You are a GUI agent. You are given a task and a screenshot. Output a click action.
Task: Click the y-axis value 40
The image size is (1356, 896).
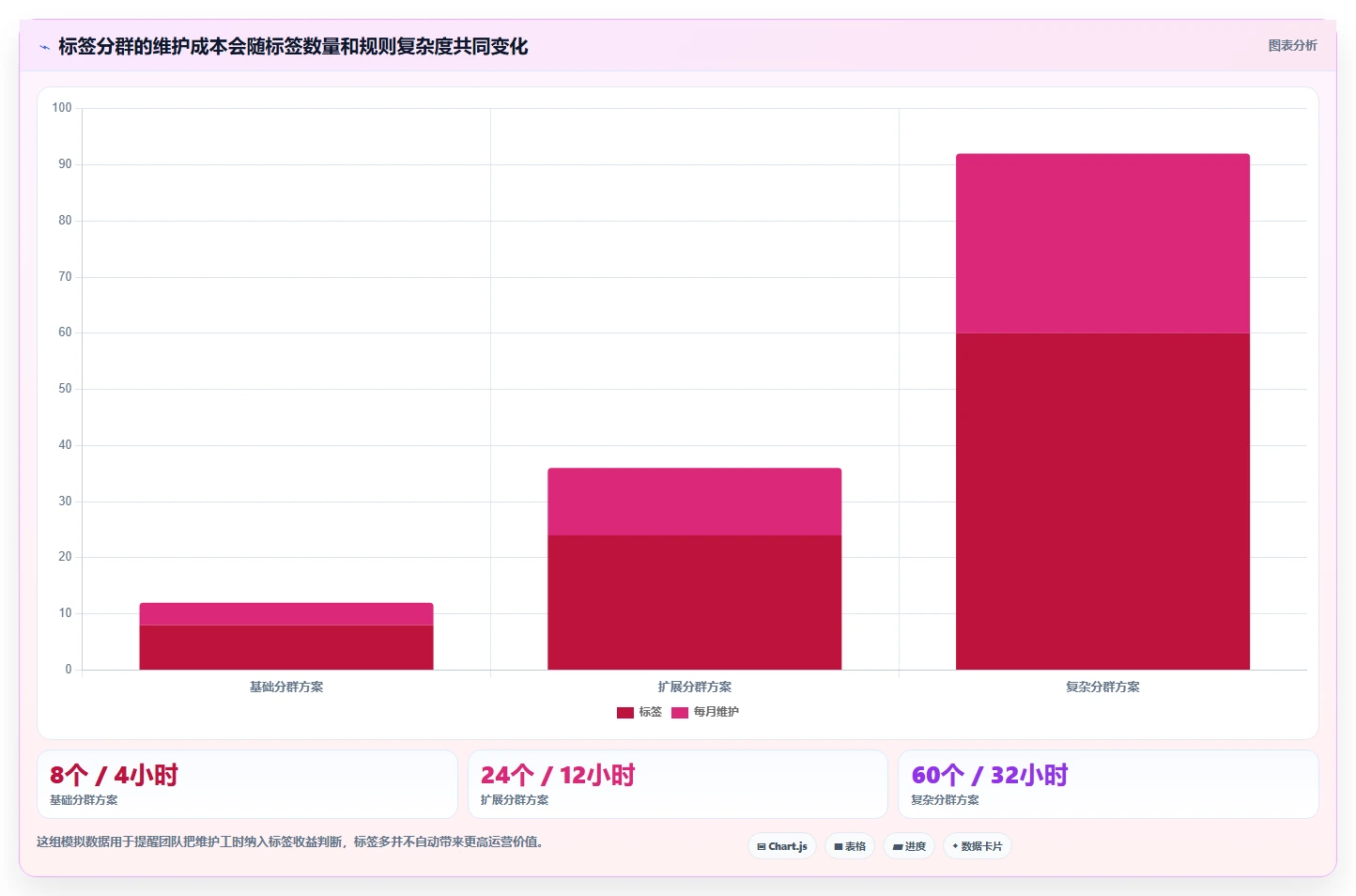click(65, 445)
